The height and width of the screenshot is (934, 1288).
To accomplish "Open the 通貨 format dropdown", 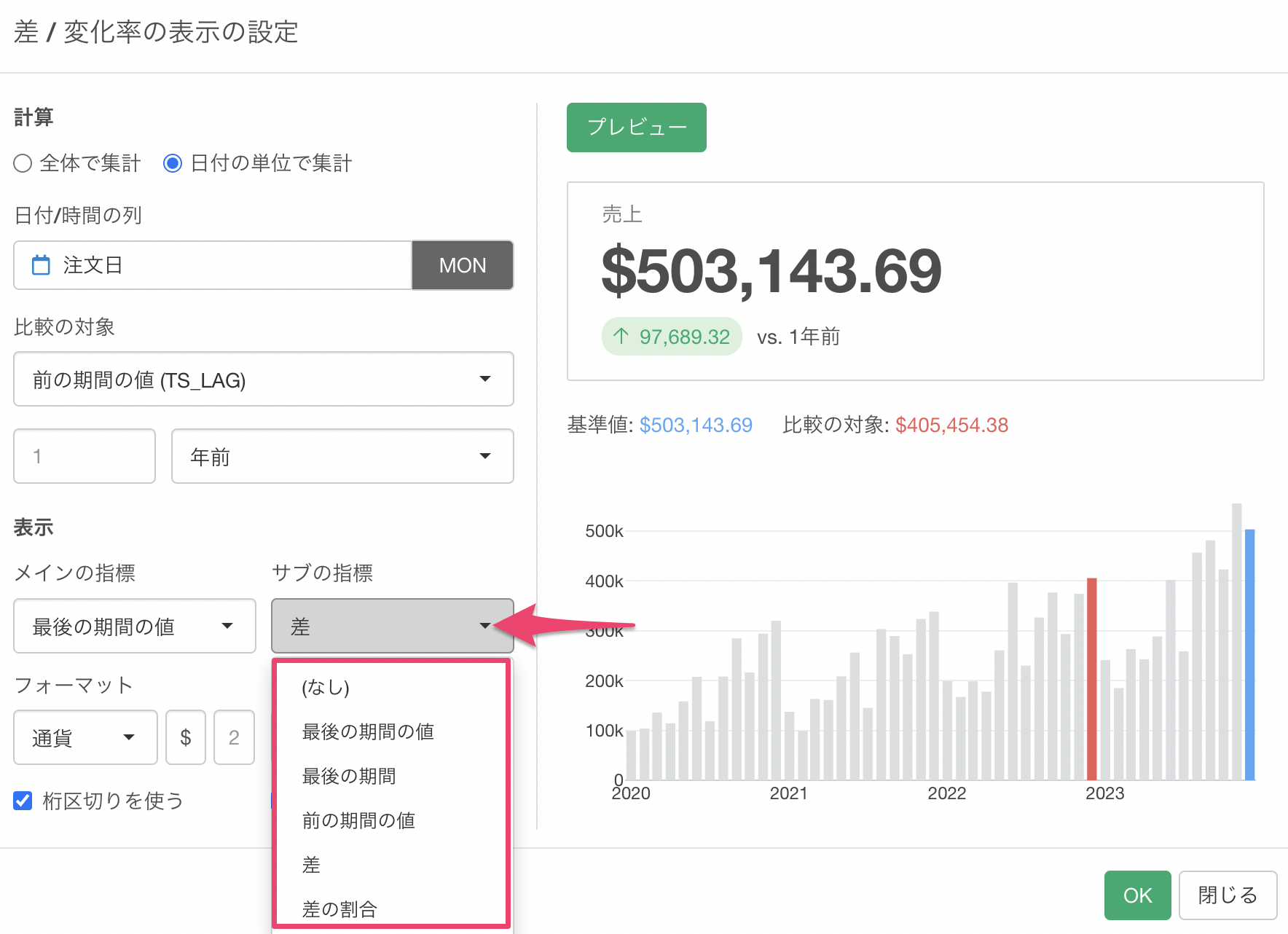I will click(85, 737).
